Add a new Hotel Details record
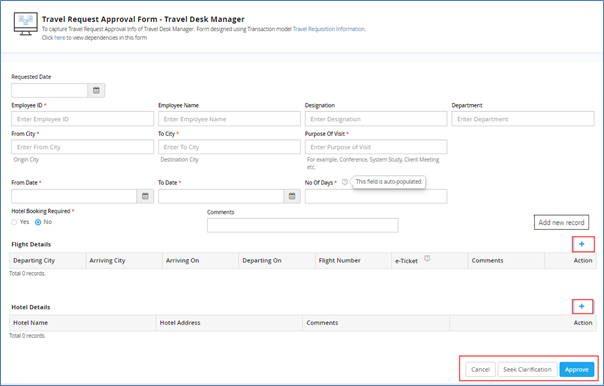604x386 pixels. (582, 307)
